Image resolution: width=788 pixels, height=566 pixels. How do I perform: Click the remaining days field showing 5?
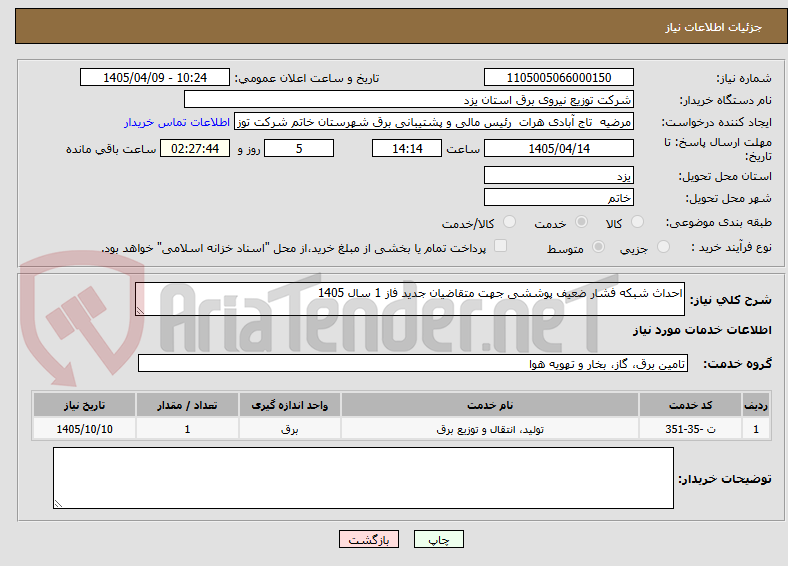(299, 148)
